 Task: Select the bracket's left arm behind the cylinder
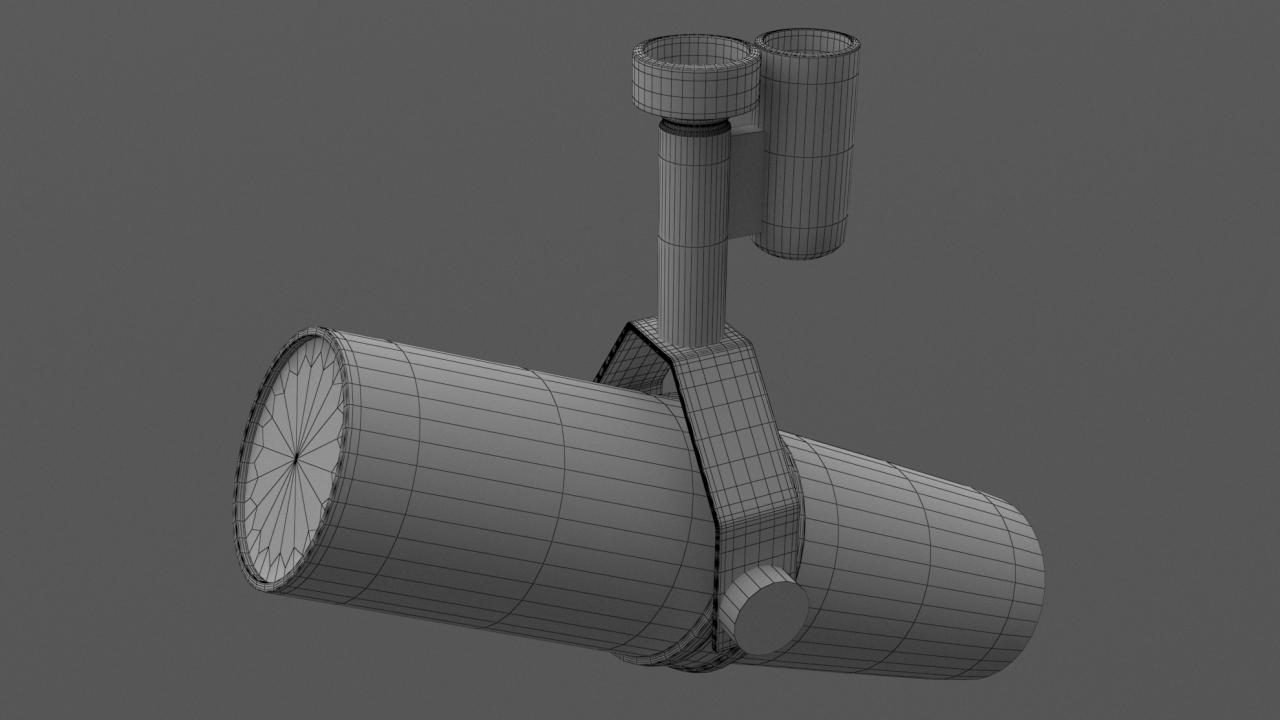[625, 360]
